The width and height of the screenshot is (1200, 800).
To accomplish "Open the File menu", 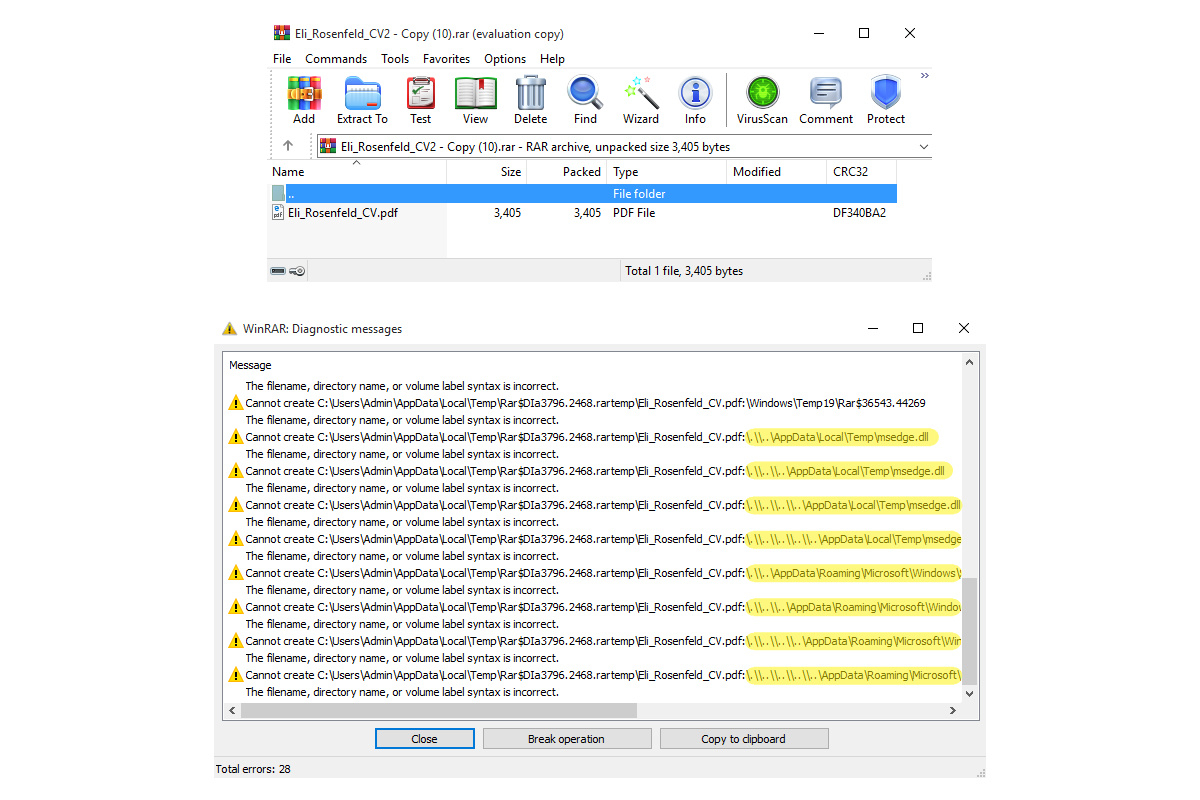I will (x=282, y=59).
